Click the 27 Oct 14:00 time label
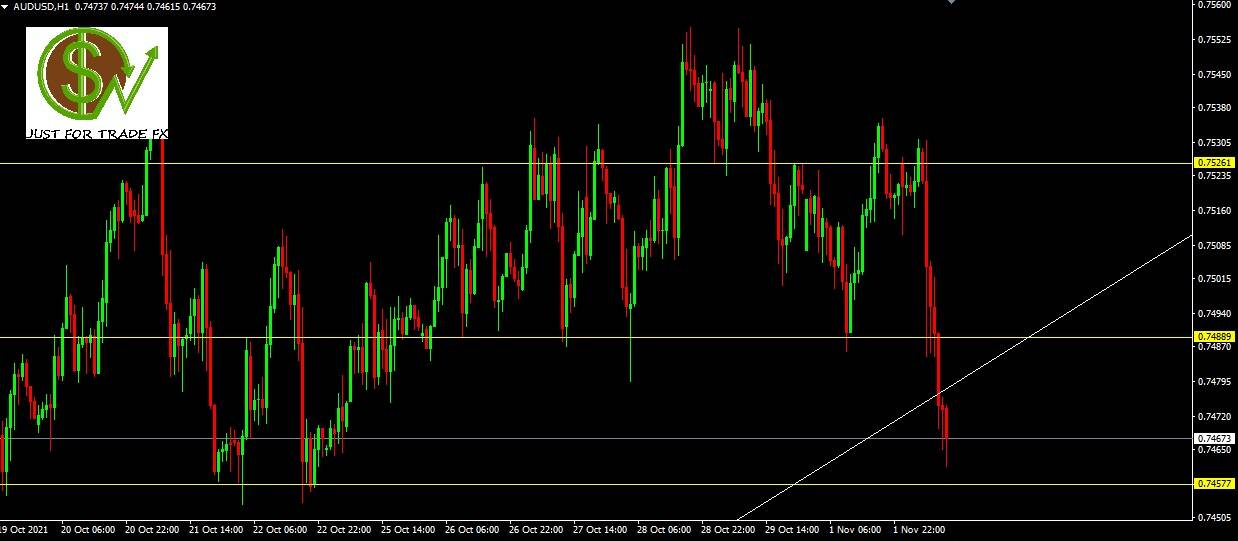Screen dimensions: 1238x541 coord(600,529)
